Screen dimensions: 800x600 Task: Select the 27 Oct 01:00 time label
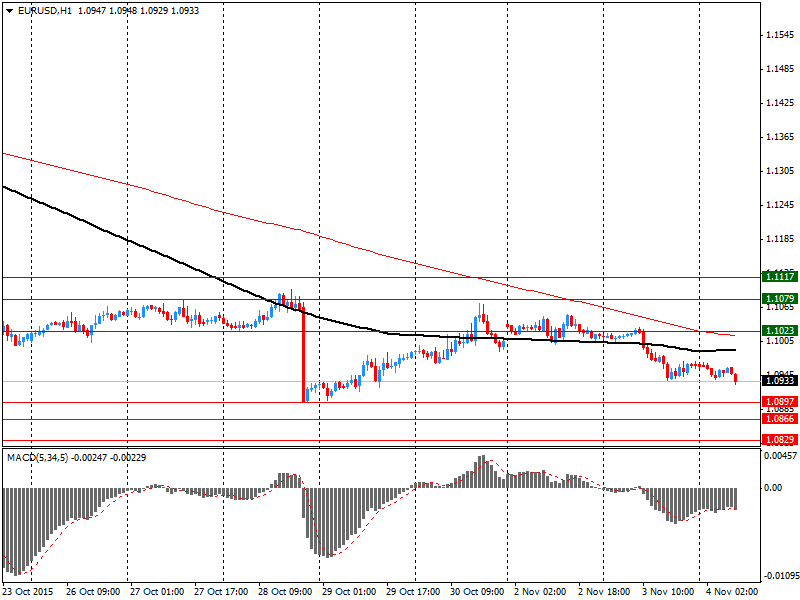[x=157, y=592]
